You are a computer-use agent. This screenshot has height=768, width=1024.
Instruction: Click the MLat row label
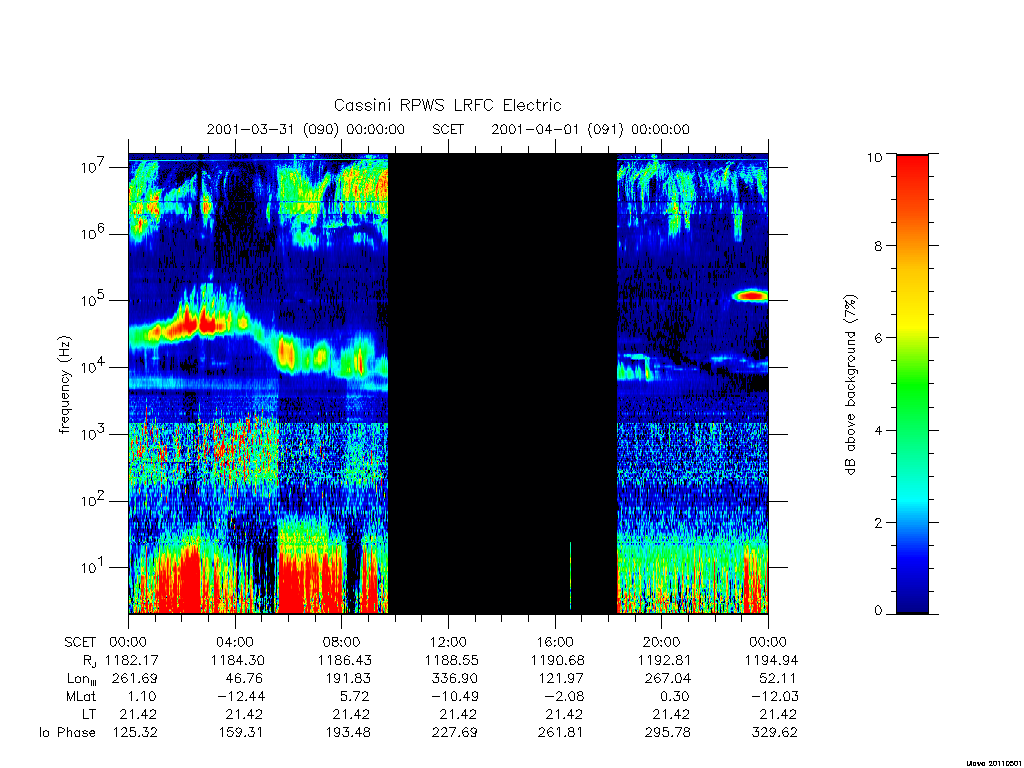point(81,696)
